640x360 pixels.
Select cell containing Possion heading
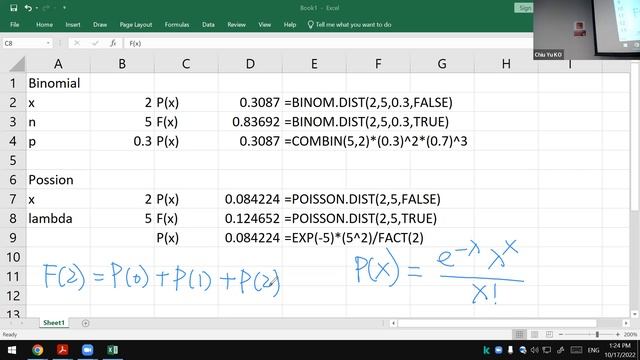click(x=58, y=180)
